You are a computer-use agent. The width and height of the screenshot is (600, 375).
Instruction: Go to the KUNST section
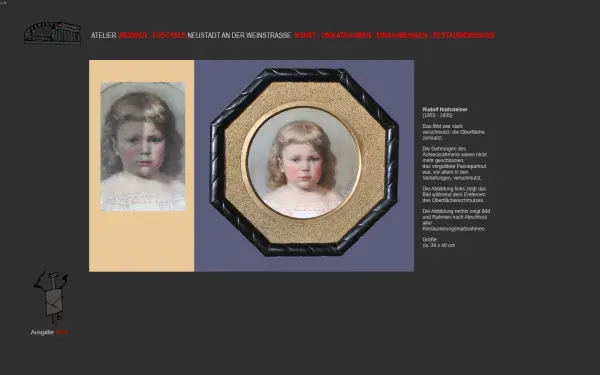(305, 35)
